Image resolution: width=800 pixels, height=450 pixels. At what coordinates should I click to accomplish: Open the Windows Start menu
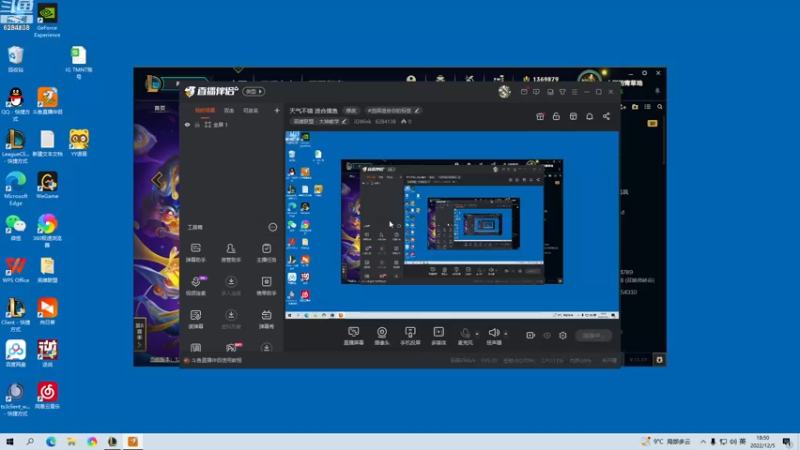click(9, 442)
